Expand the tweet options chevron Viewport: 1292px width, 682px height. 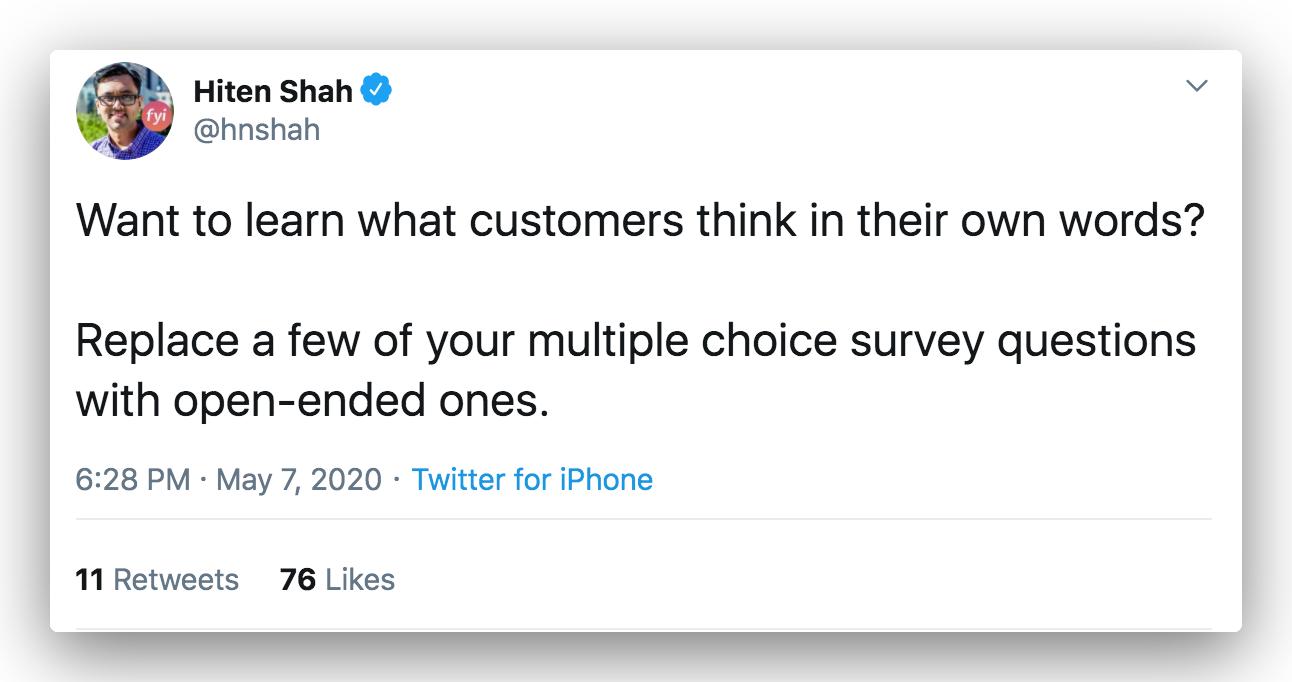[x=1197, y=86]
